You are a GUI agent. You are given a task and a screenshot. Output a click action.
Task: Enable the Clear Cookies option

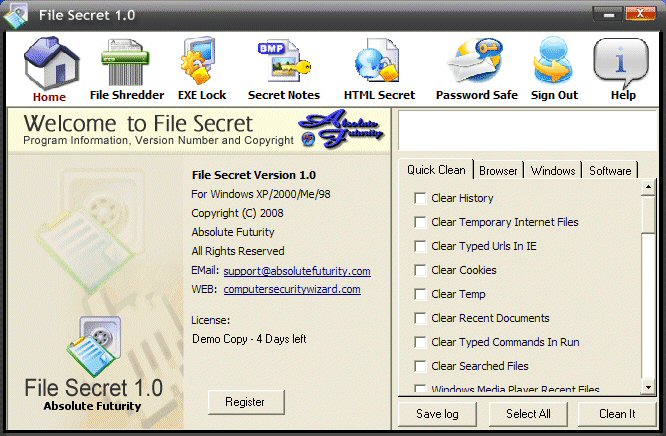pos(420,270)
